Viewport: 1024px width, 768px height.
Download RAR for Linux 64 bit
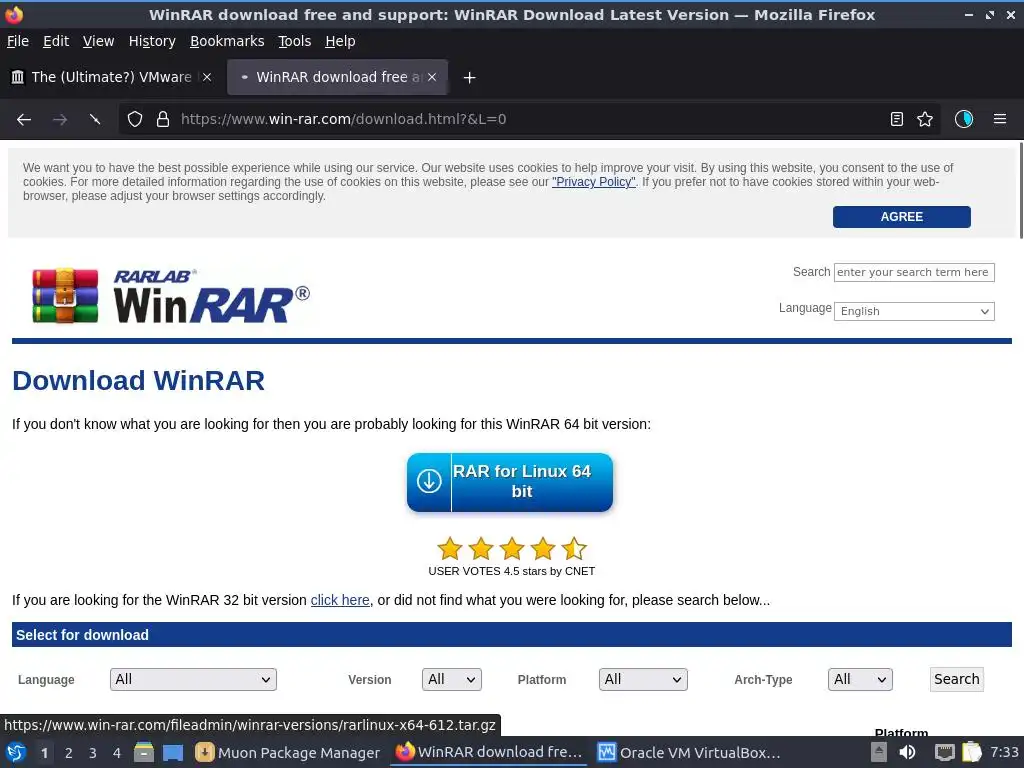click(509, 482)
